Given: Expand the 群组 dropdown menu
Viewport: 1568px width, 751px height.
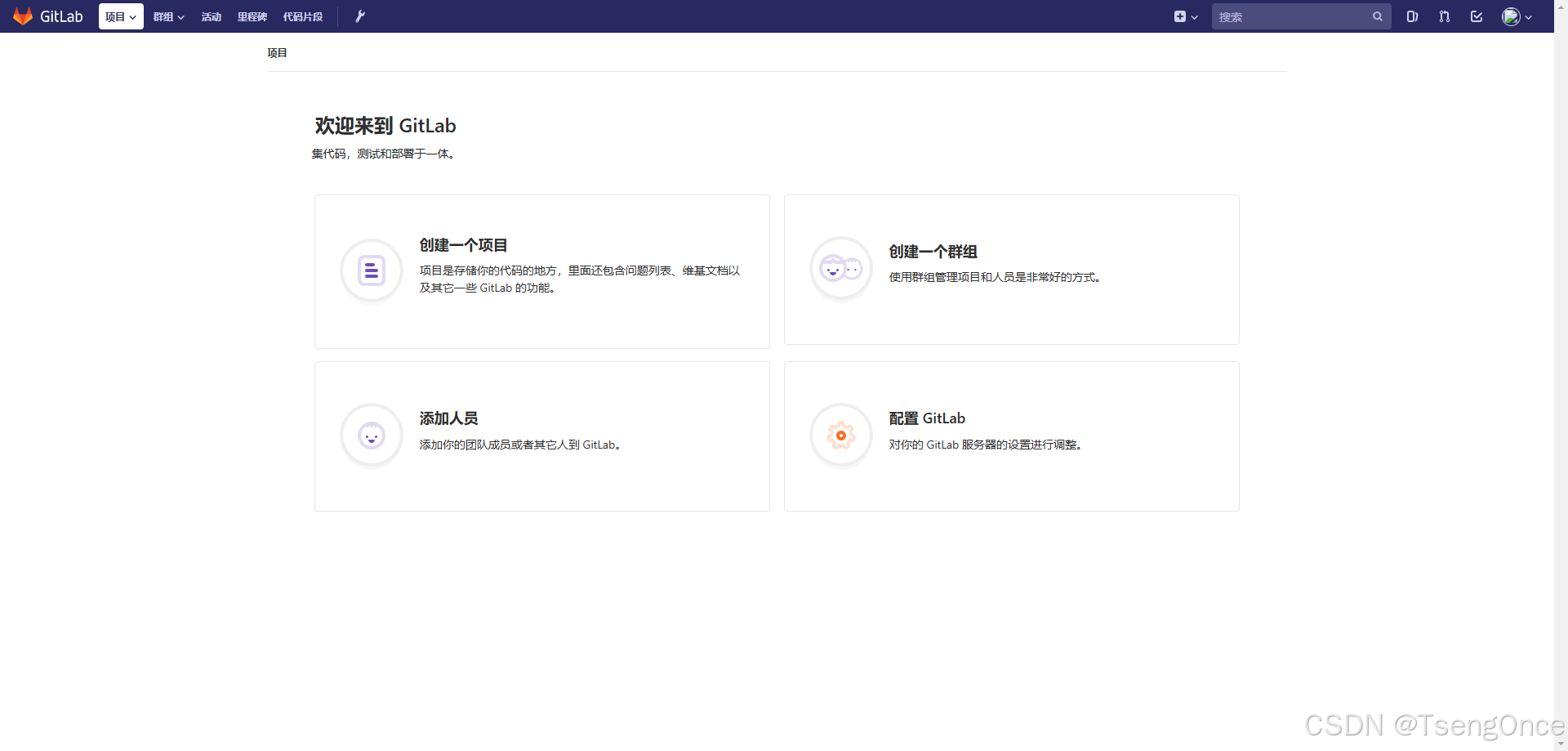Looking at the screenshot, I should pos(169,16).
